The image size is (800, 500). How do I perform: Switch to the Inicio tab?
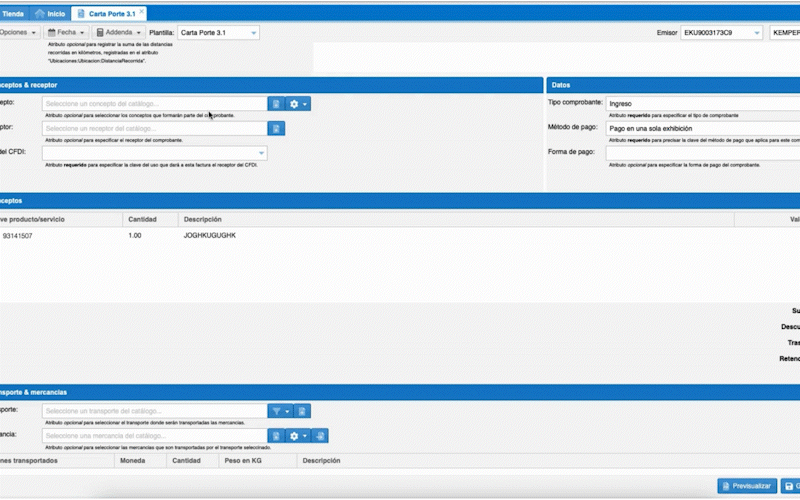pos(50,14)
